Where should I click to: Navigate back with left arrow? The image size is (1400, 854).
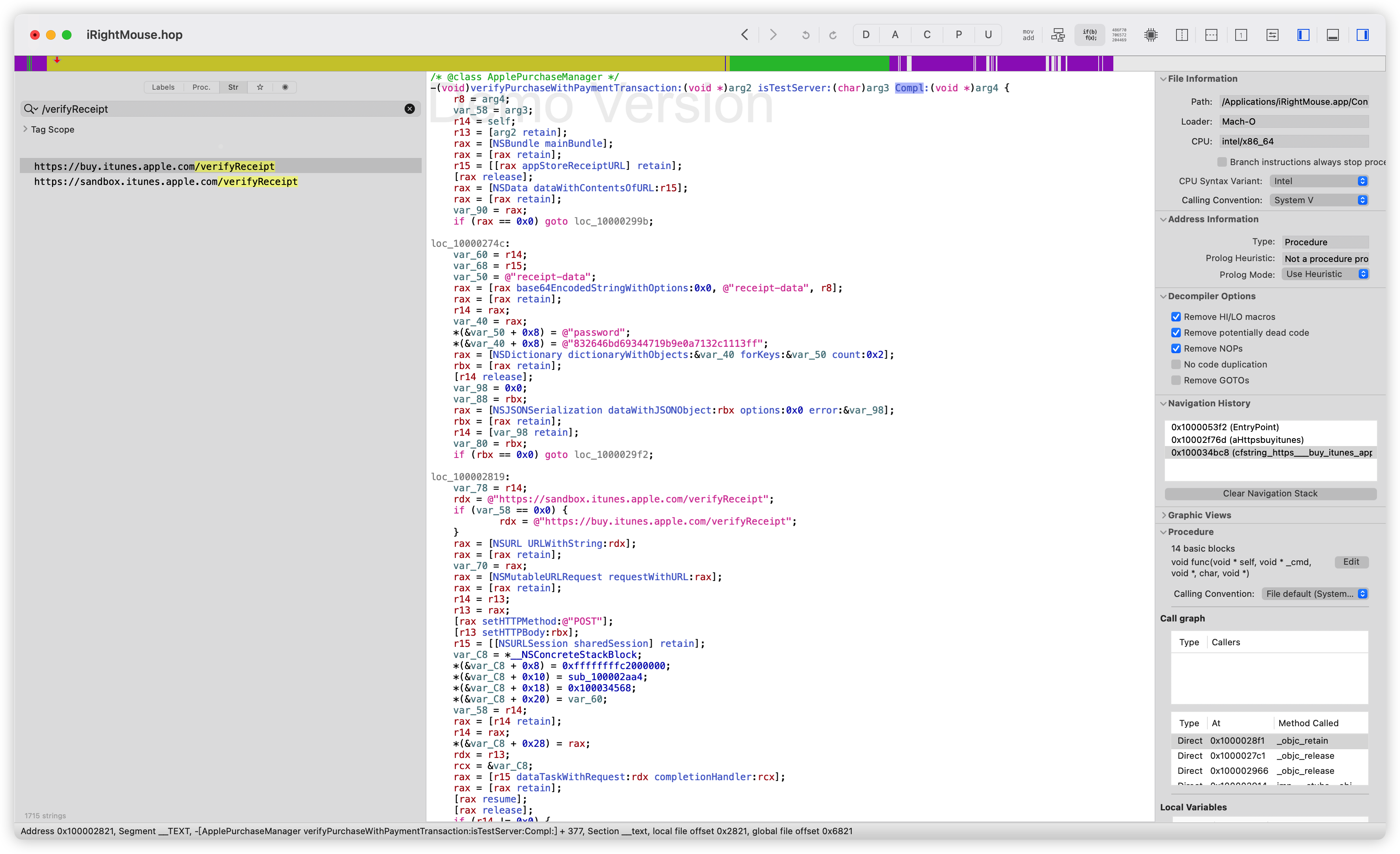point(744,35)
